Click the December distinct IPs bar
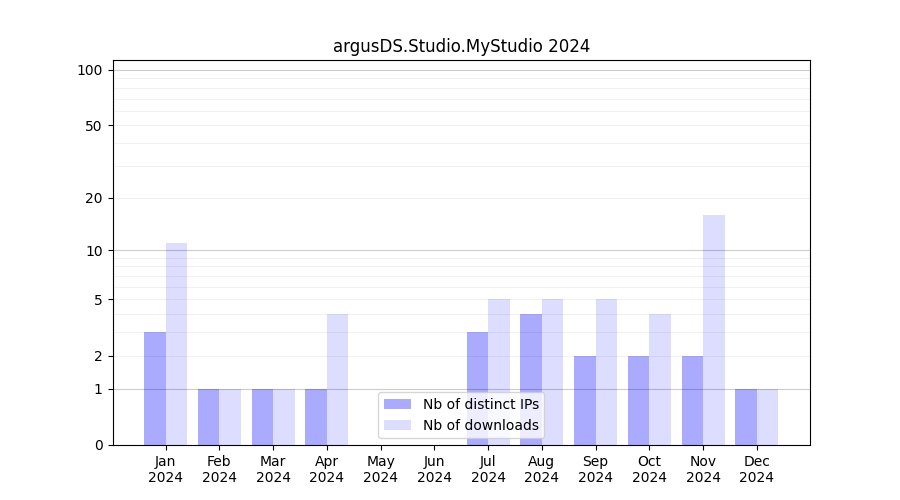Image resolution: width=900 pixels, height=500 pixels. (x=746, y=417)
